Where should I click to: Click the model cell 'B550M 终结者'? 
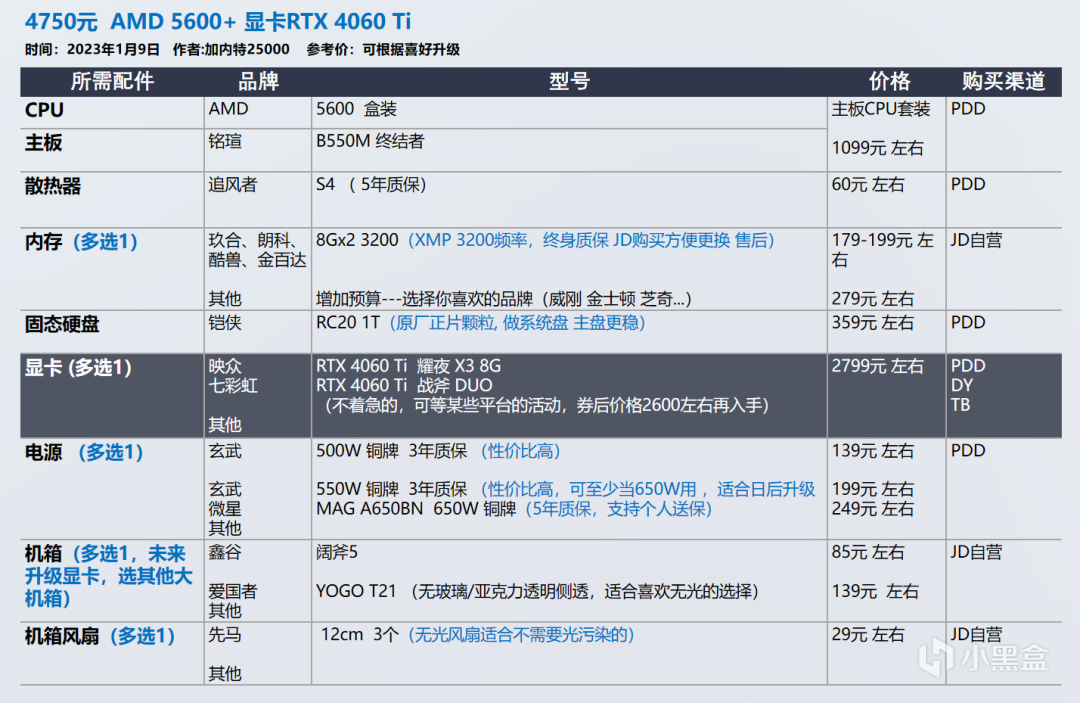[x=370, y=141]
